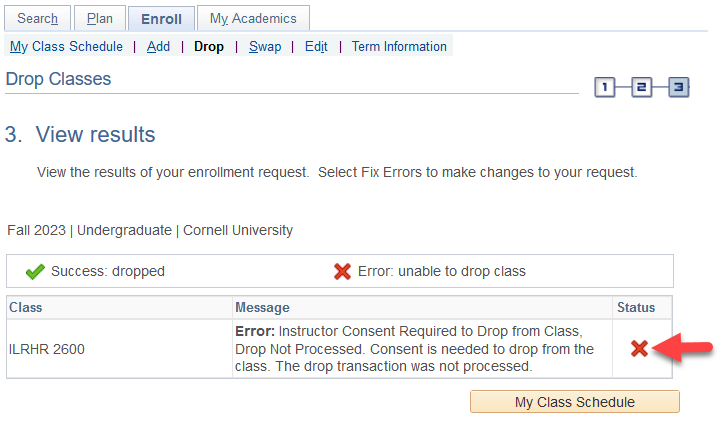717x426 pixels.
Task: Click the Status column header
Action: pos(635,307)
